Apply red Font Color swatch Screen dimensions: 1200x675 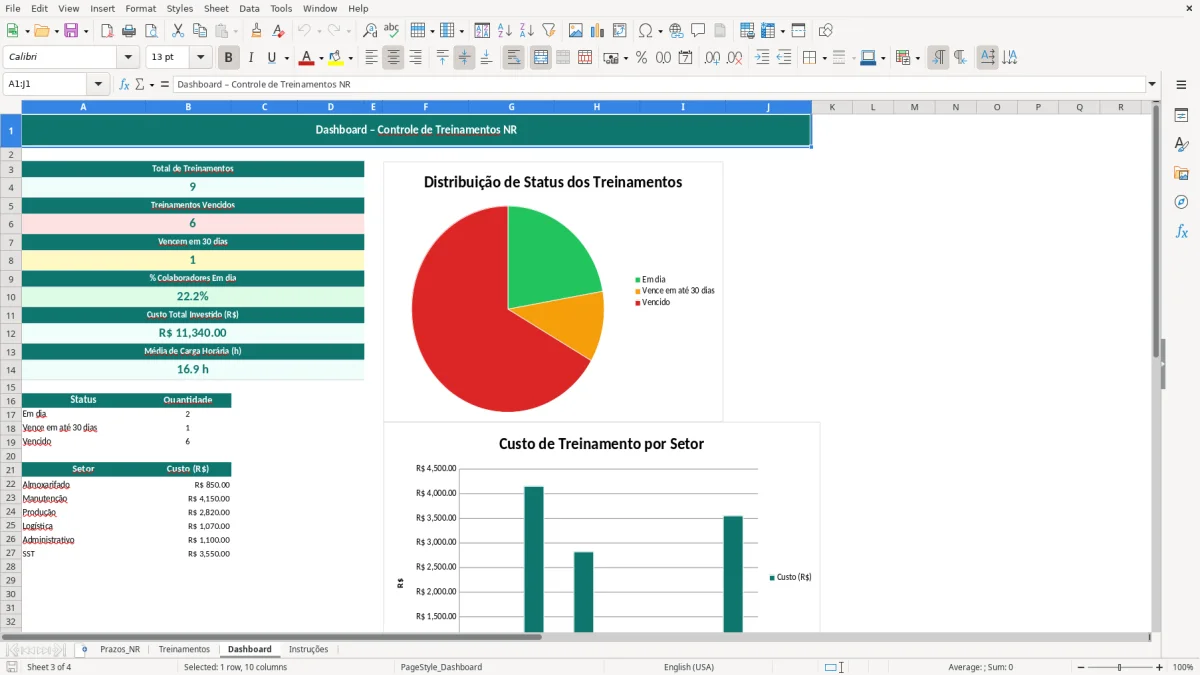click(x=307, y=58)
